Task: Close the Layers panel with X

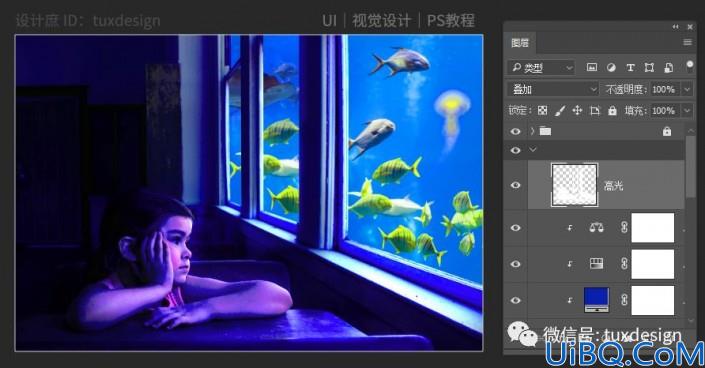Action: point(690,27)
